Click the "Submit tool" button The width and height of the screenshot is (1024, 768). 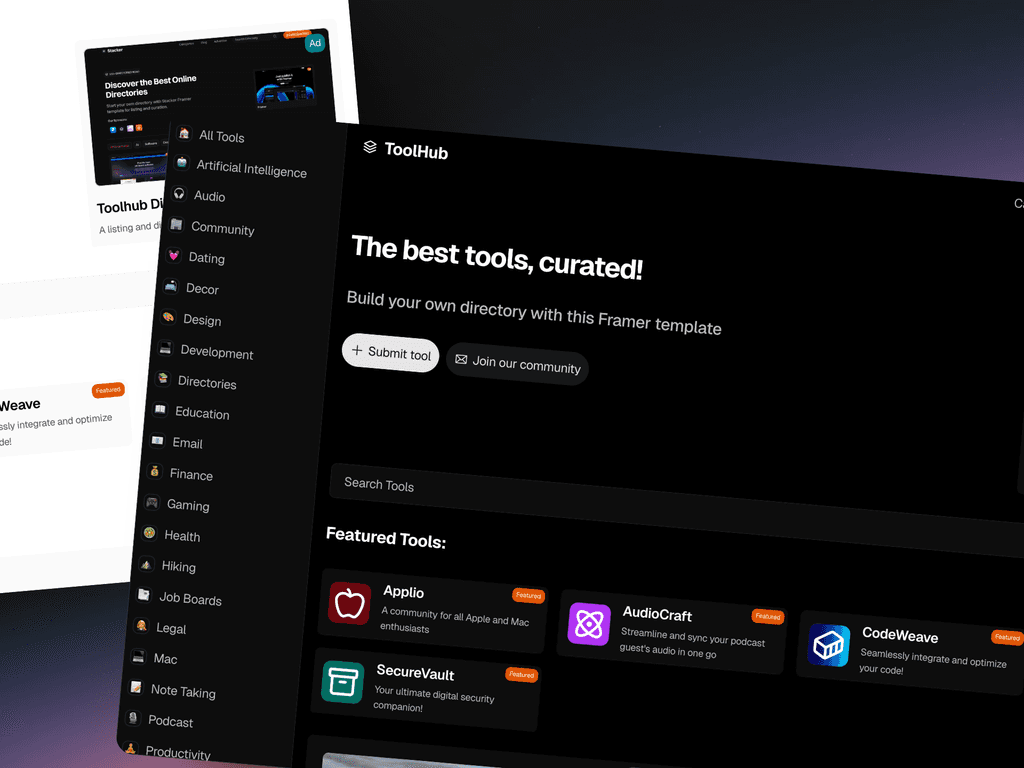coord(390,354)
